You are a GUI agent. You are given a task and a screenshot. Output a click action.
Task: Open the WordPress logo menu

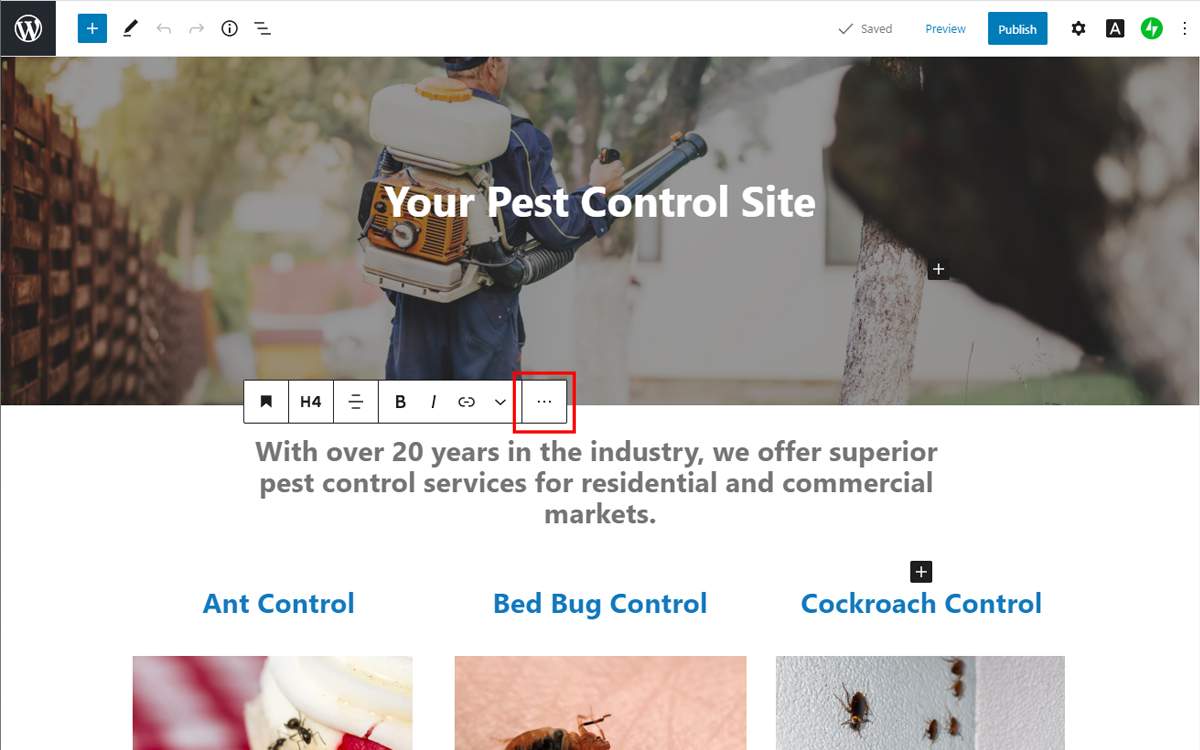pos(28,28)
